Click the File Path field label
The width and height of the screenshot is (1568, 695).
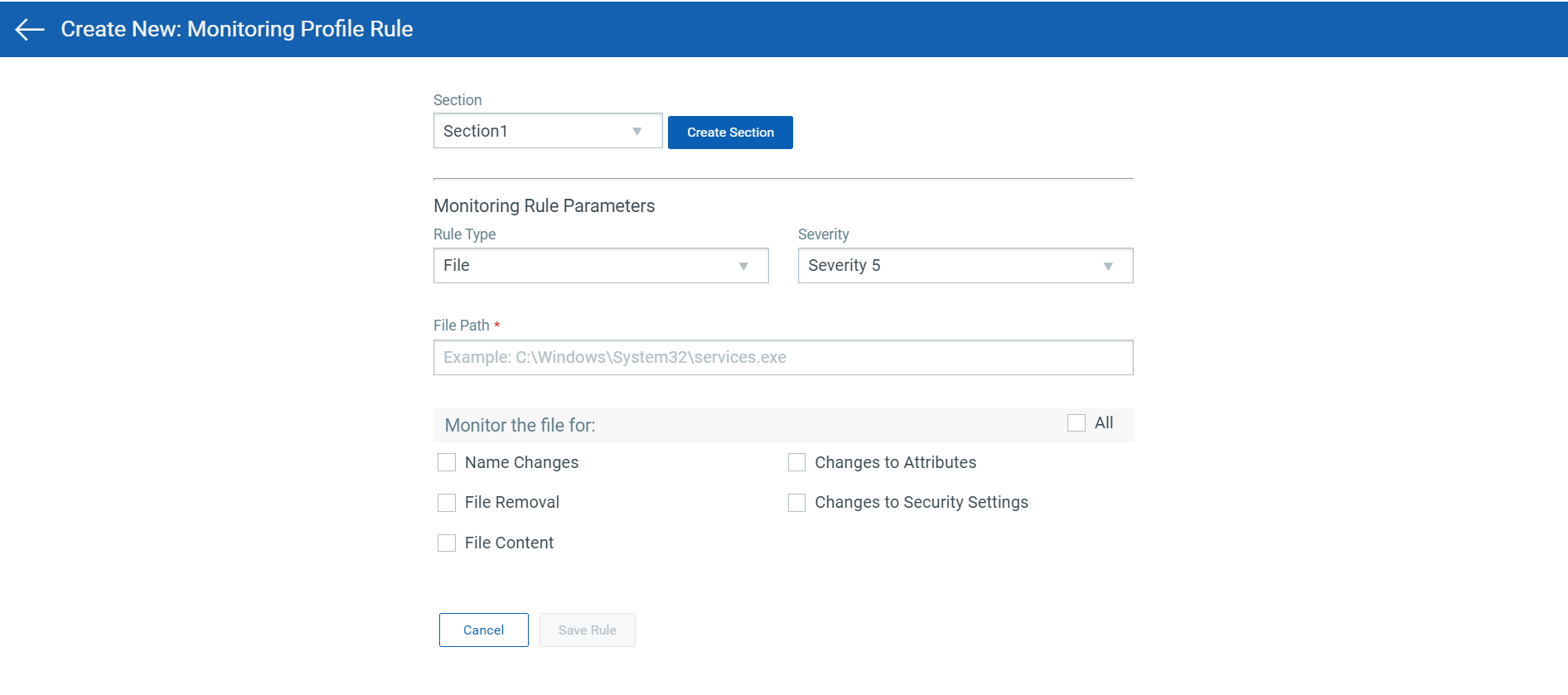(461, 326)
